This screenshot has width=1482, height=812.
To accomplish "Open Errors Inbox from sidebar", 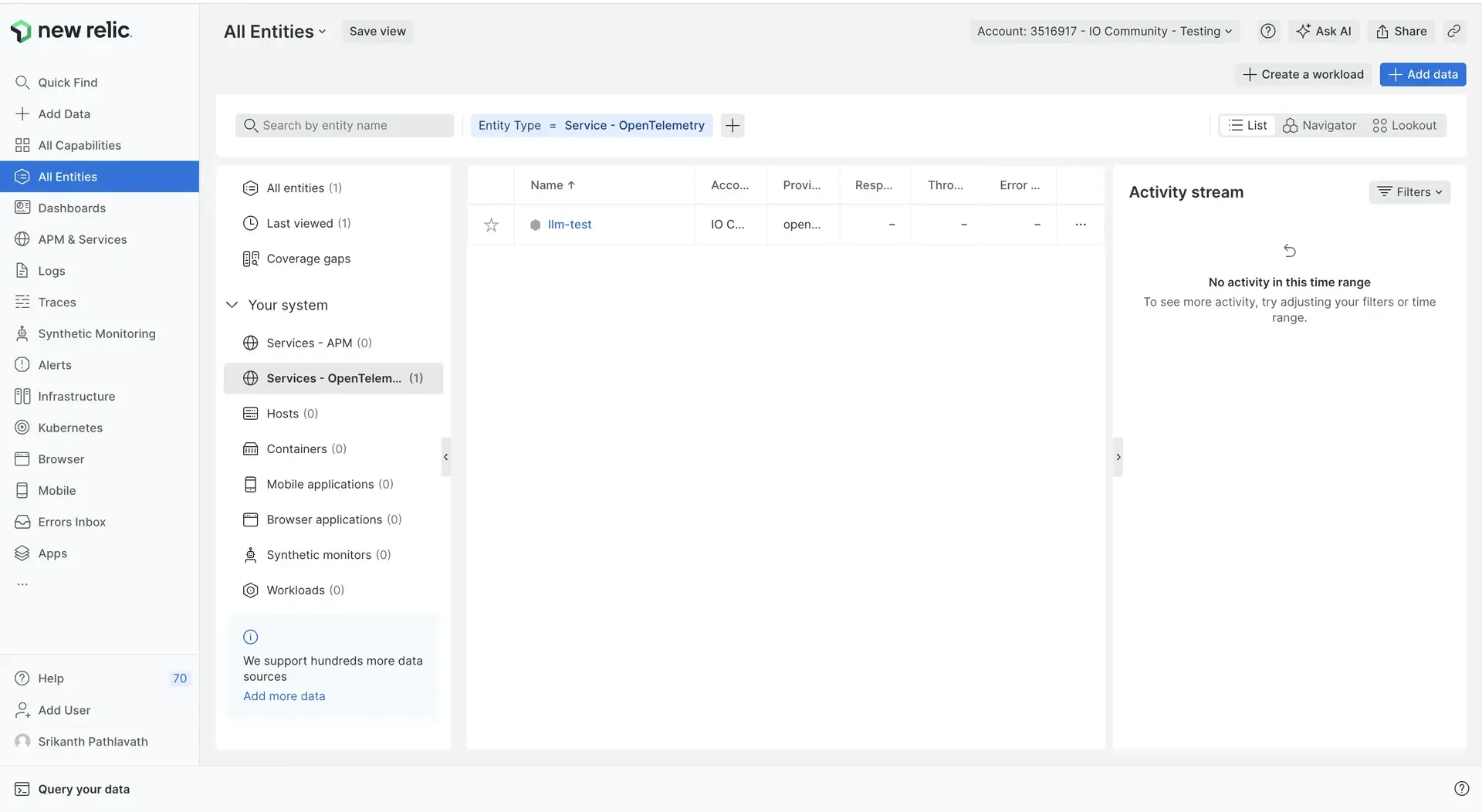I will (x=72, y=522).
